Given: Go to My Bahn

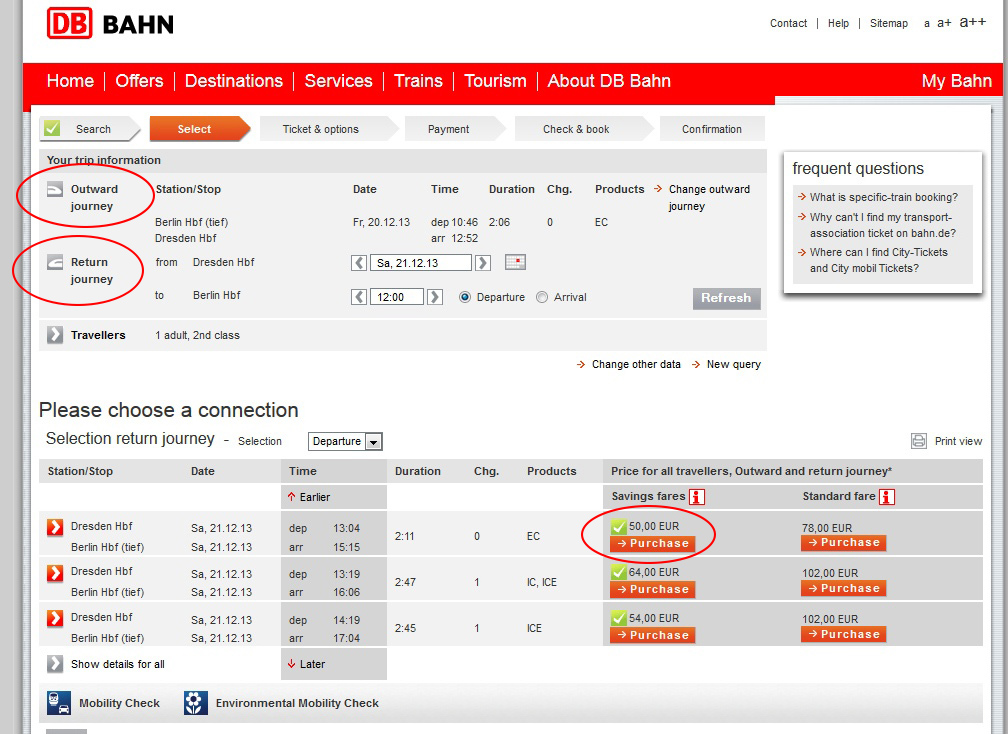Looking at the screenshot, I should coord(957,81).
